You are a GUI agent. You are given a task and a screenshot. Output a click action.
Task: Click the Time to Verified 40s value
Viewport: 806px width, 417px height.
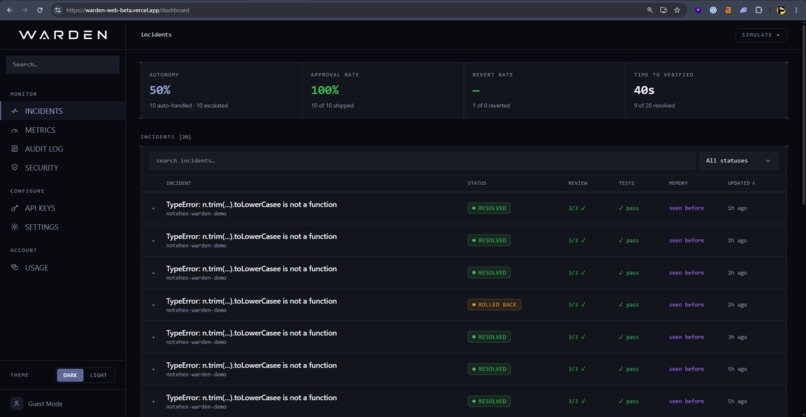tap(645, 90)
